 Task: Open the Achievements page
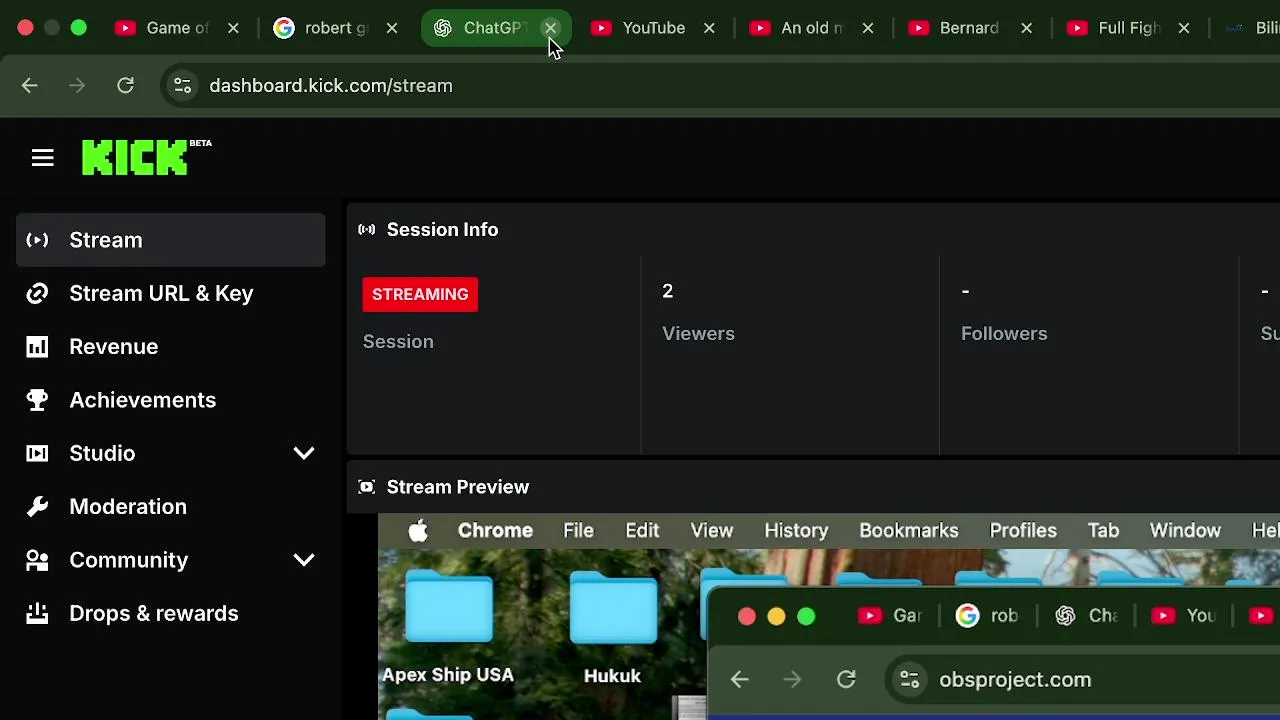click(x=170, y=400)
